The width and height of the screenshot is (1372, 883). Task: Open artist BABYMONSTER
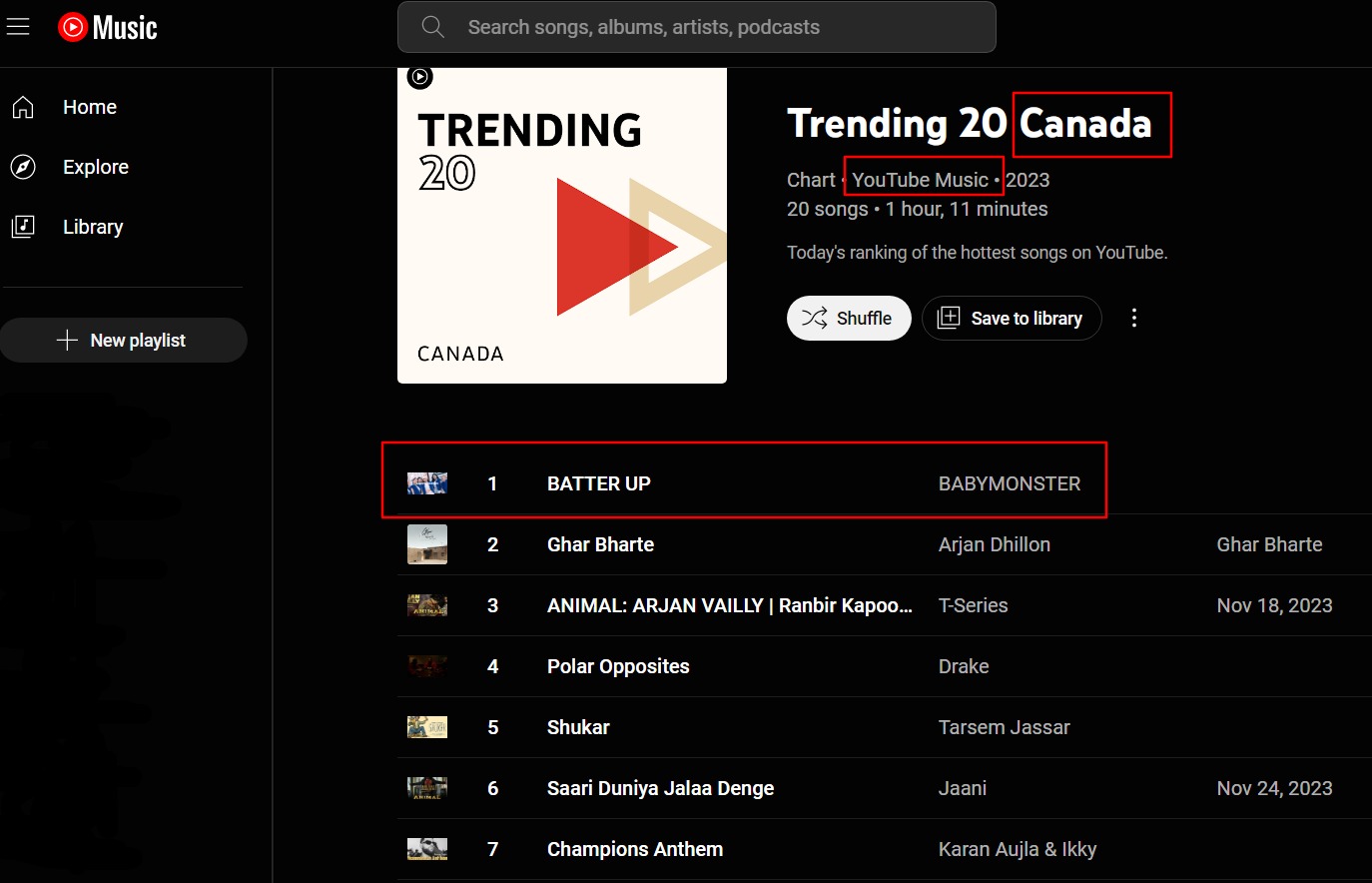click(1010, 483)
